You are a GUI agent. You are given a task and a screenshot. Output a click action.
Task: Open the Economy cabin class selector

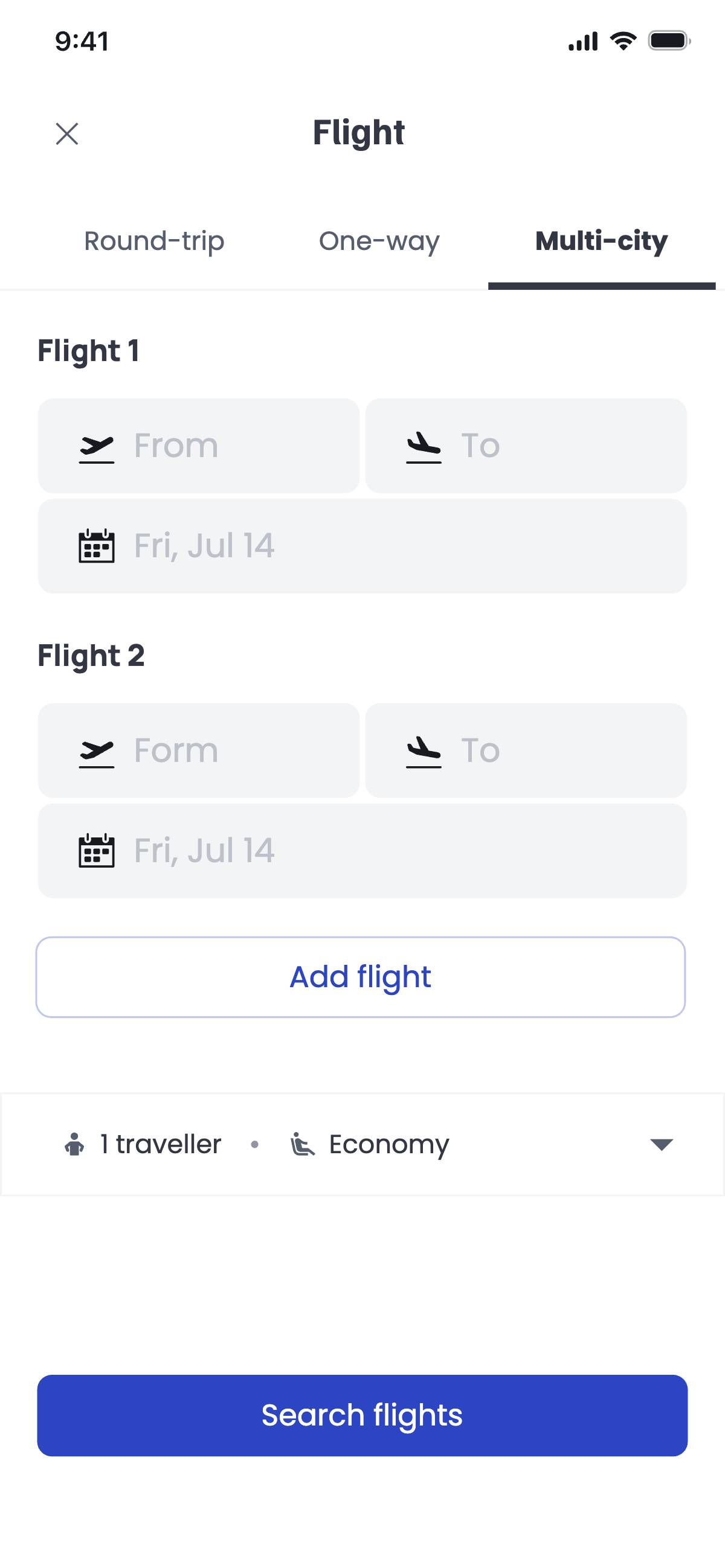388,1144
